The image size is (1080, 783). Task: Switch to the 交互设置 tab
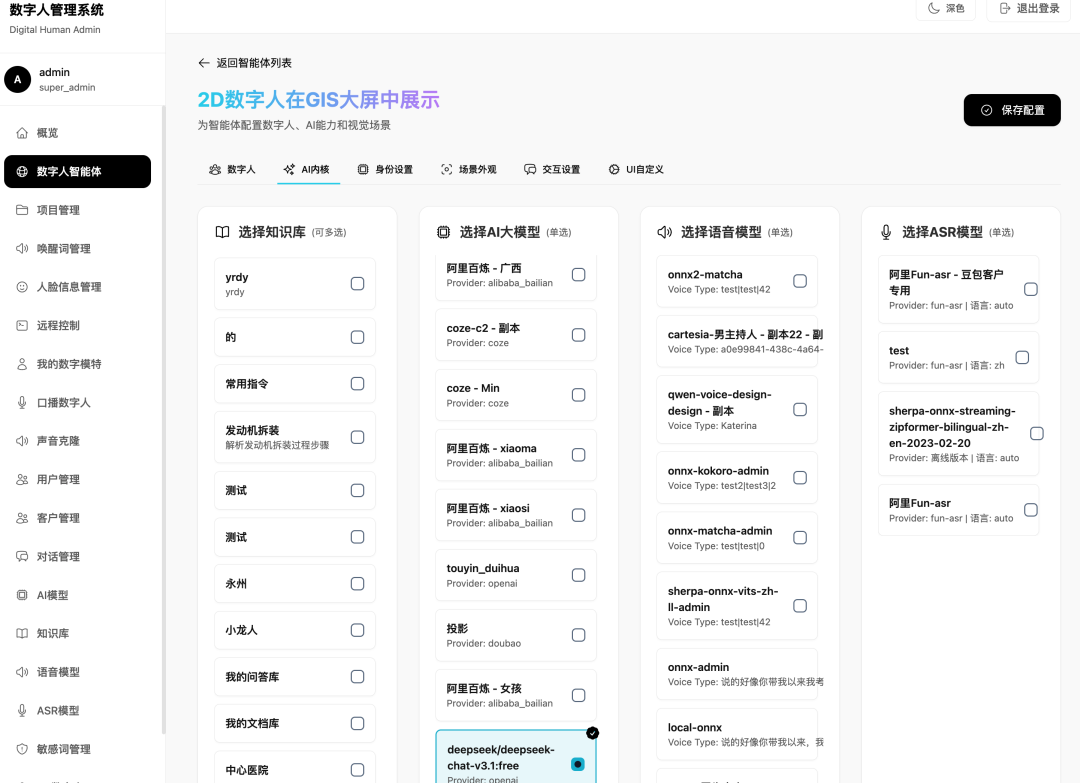point(552,169)
